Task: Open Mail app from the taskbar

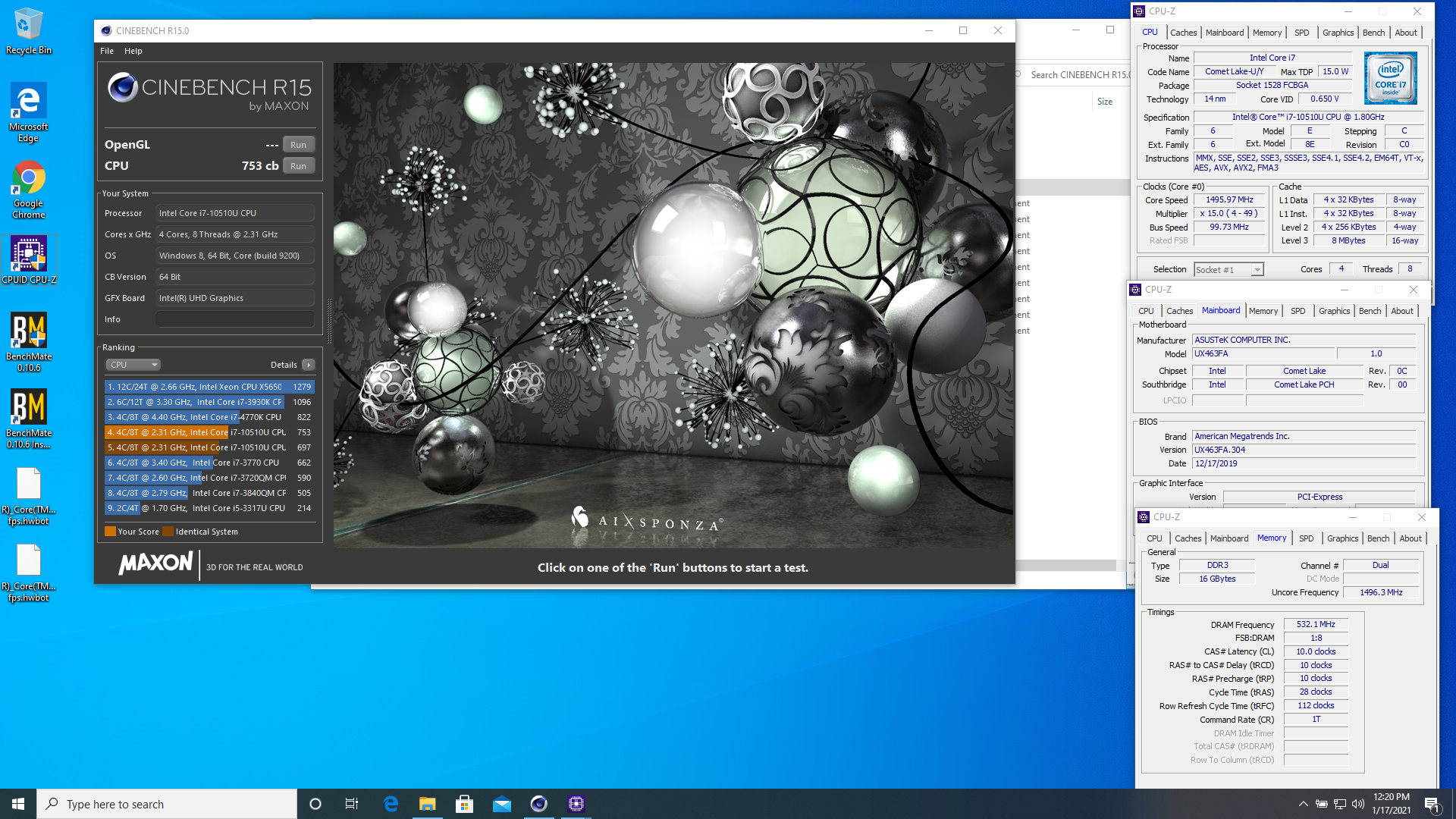Action: coord(502,804)
